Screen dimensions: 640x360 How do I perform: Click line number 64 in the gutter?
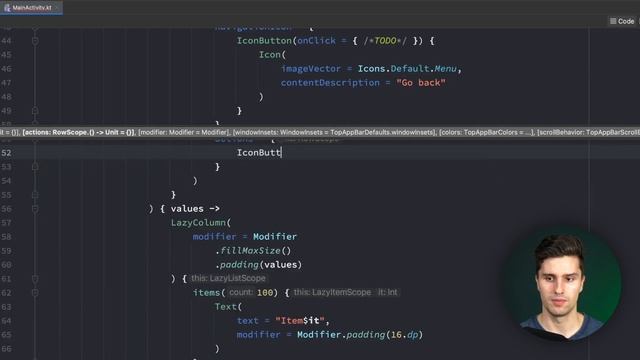pyautogui.click(x=6, y=320)
